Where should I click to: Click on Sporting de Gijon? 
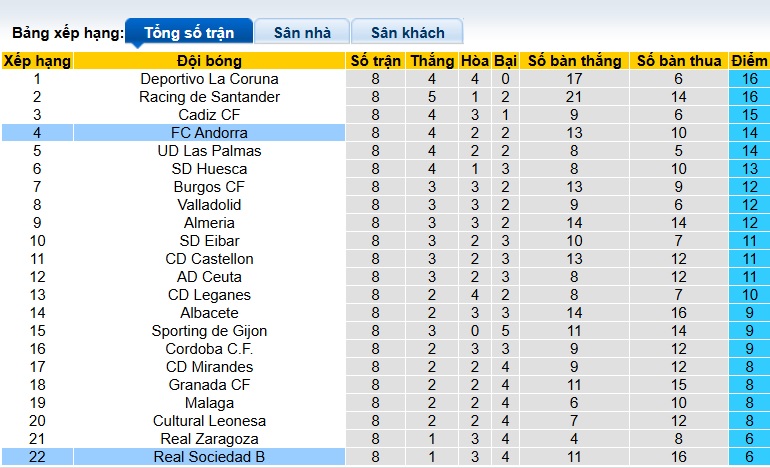click(x=209, y=331)
